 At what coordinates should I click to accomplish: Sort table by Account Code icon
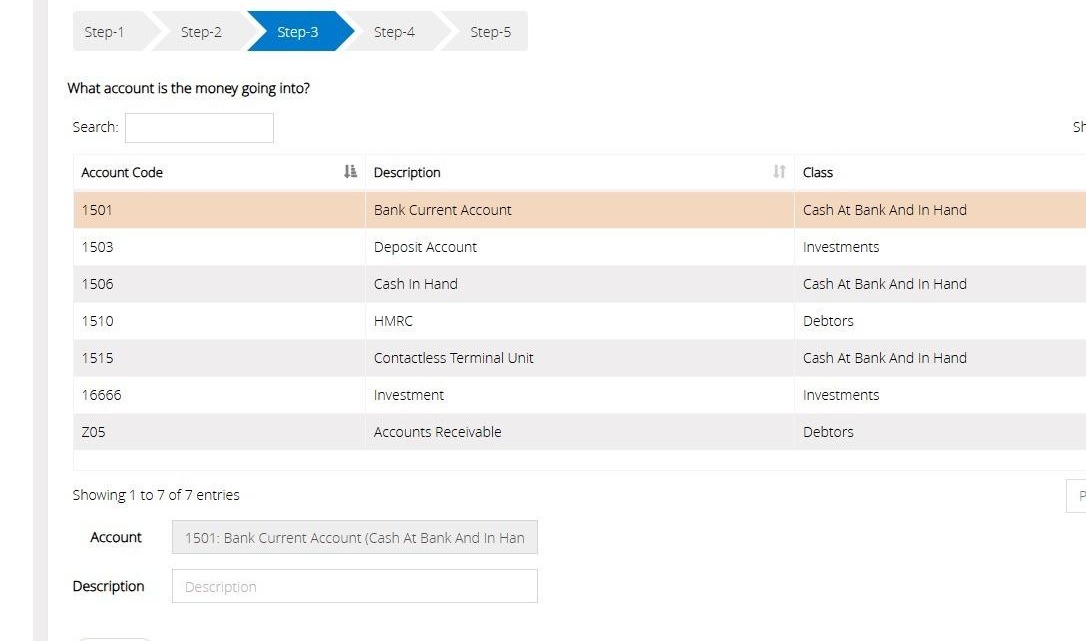tap(350, 172)
